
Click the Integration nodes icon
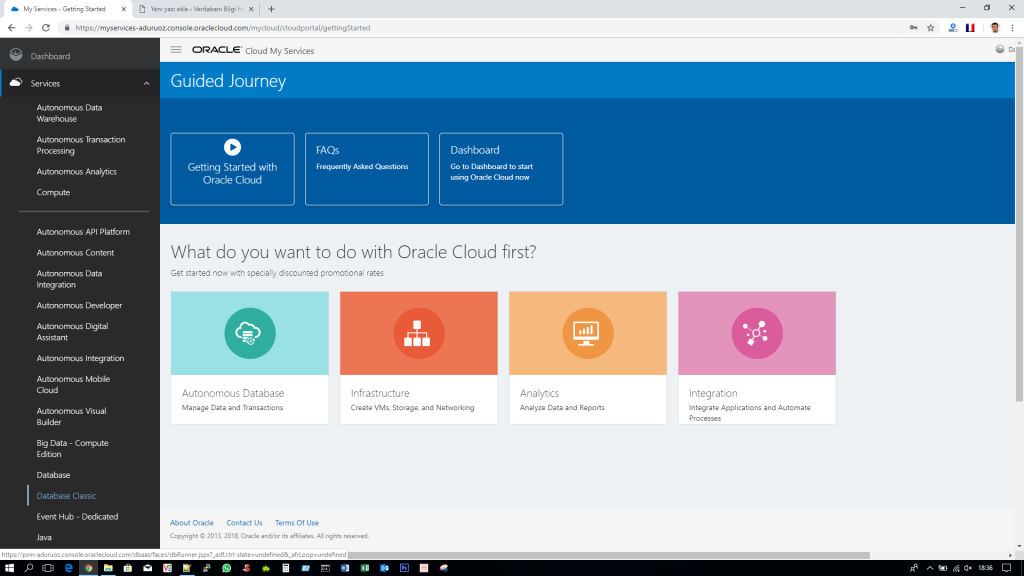tap(757, 333)
